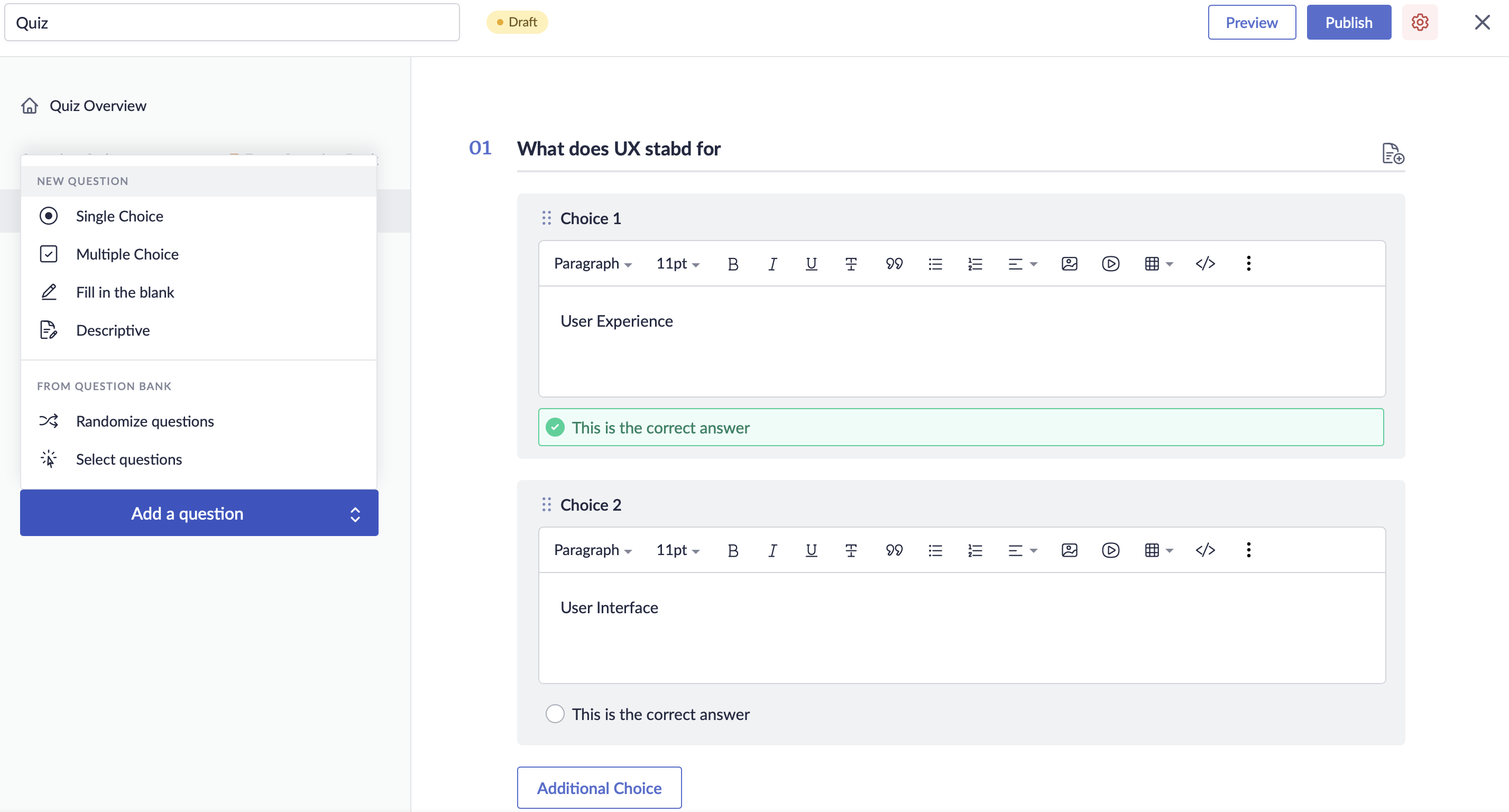Mark Choice 2 as the correct answer
1509x812 pixels.
(x=555, y=714)
